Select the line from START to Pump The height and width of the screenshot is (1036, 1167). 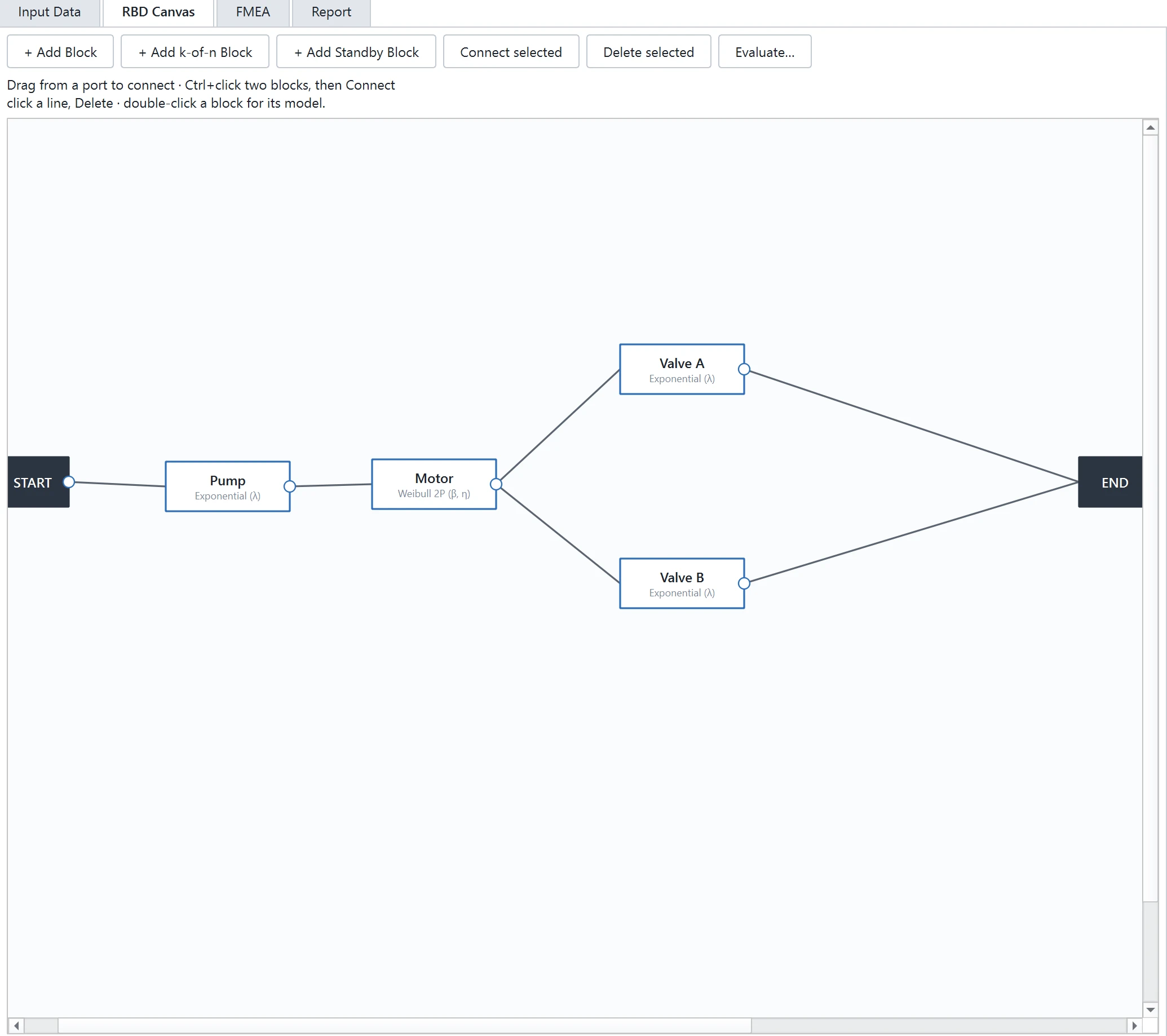pos(120,484)
